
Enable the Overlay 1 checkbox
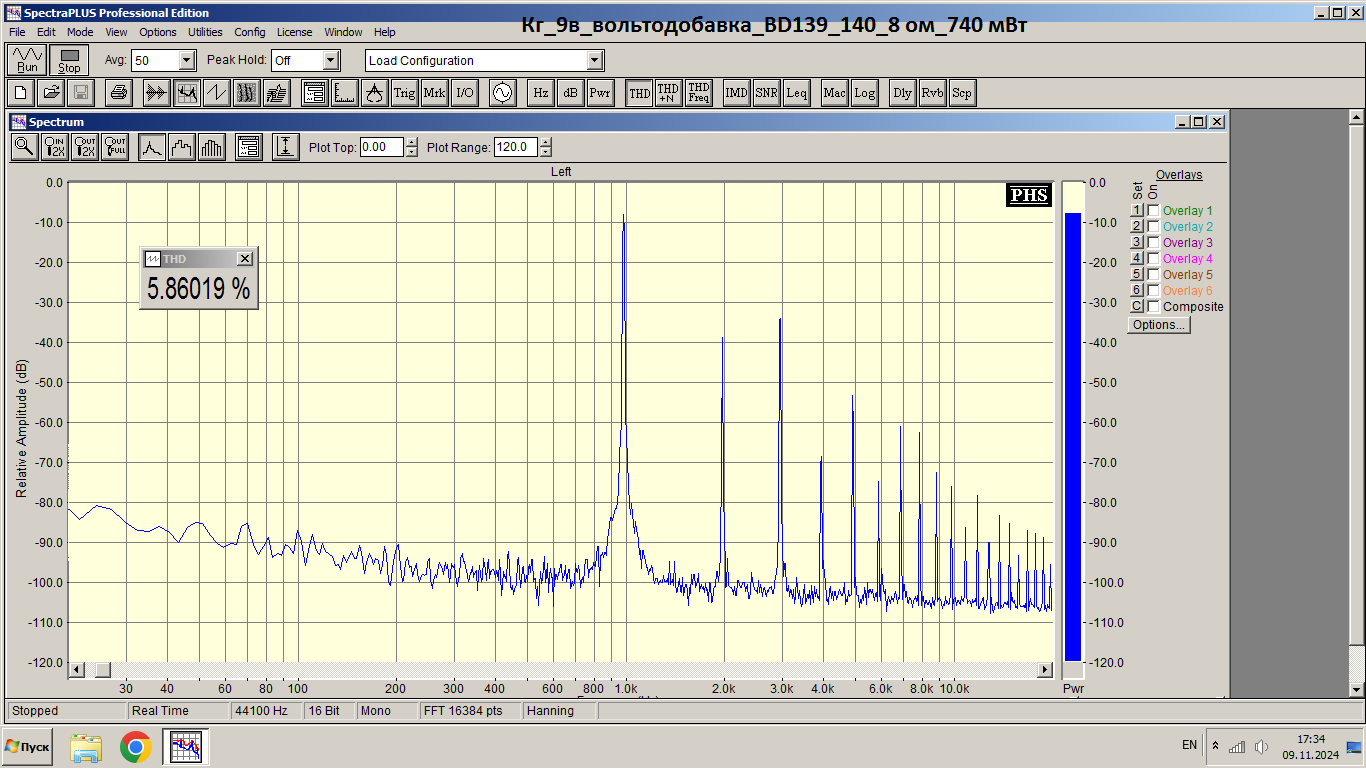coord(1153,211)
